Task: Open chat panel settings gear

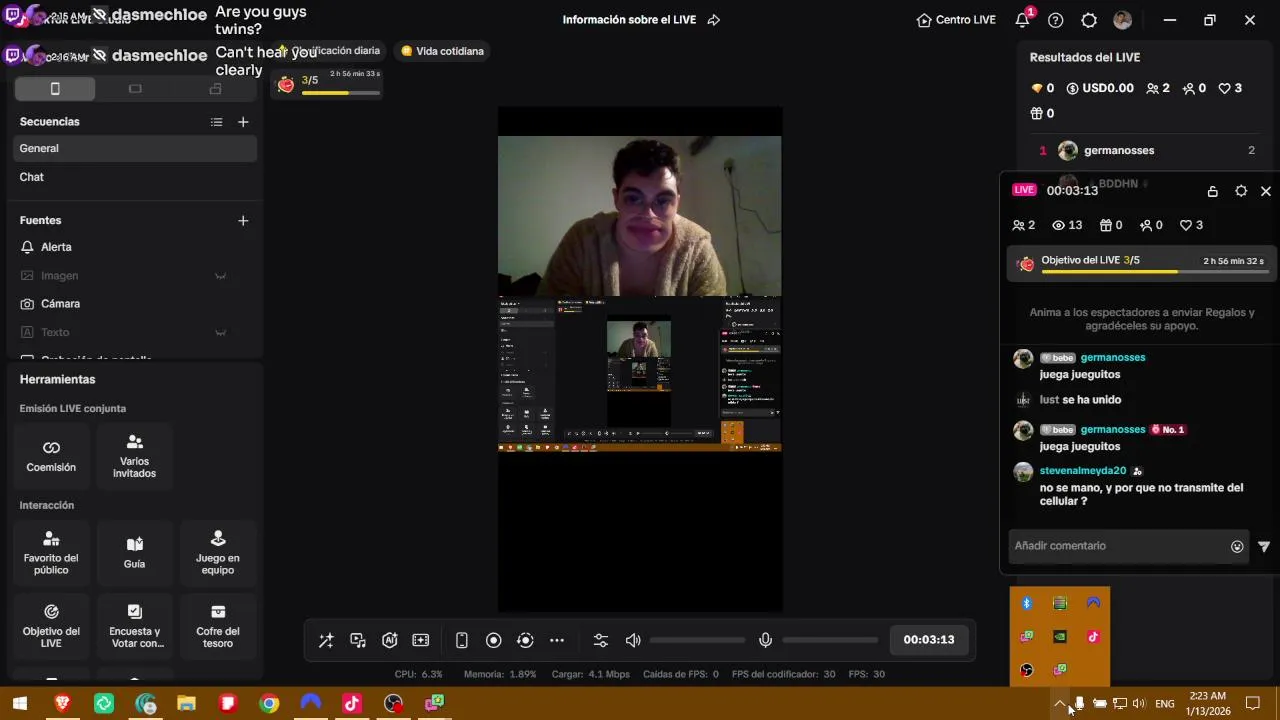Action: [x=1241, y=191]
